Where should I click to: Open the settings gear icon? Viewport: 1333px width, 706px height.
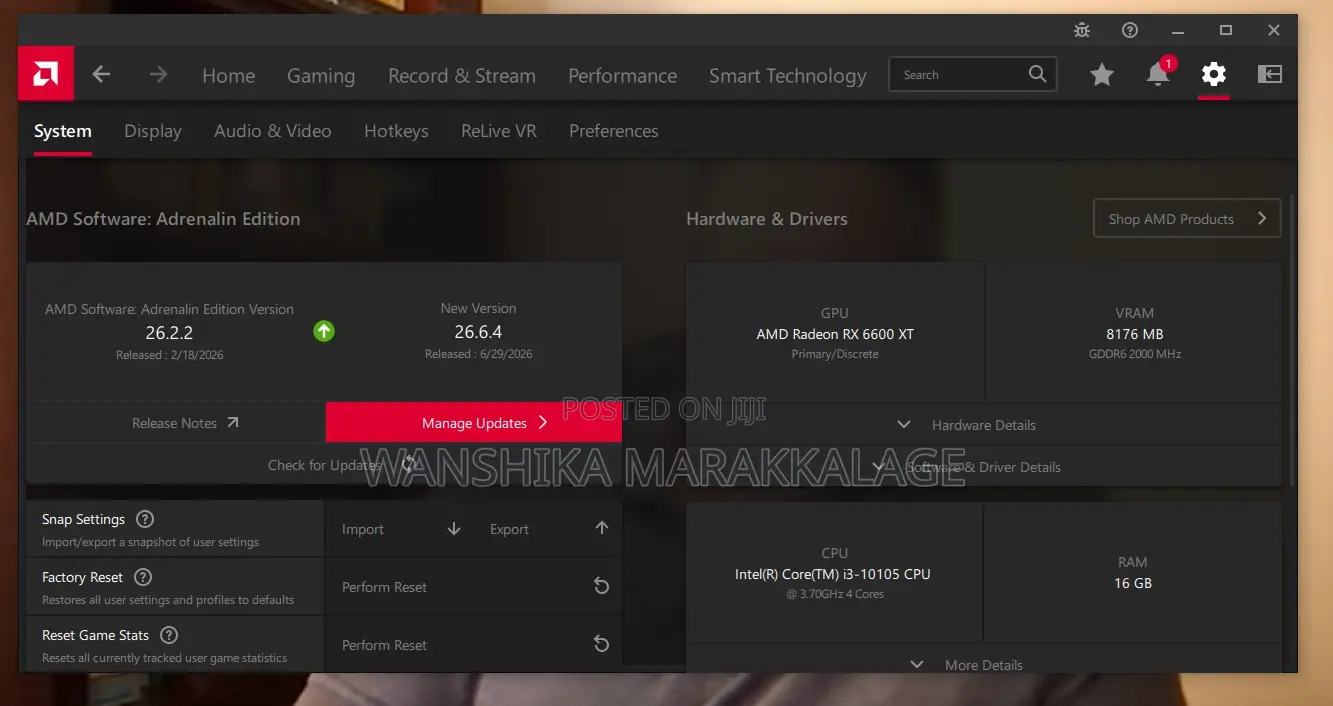coord(1214,74)
